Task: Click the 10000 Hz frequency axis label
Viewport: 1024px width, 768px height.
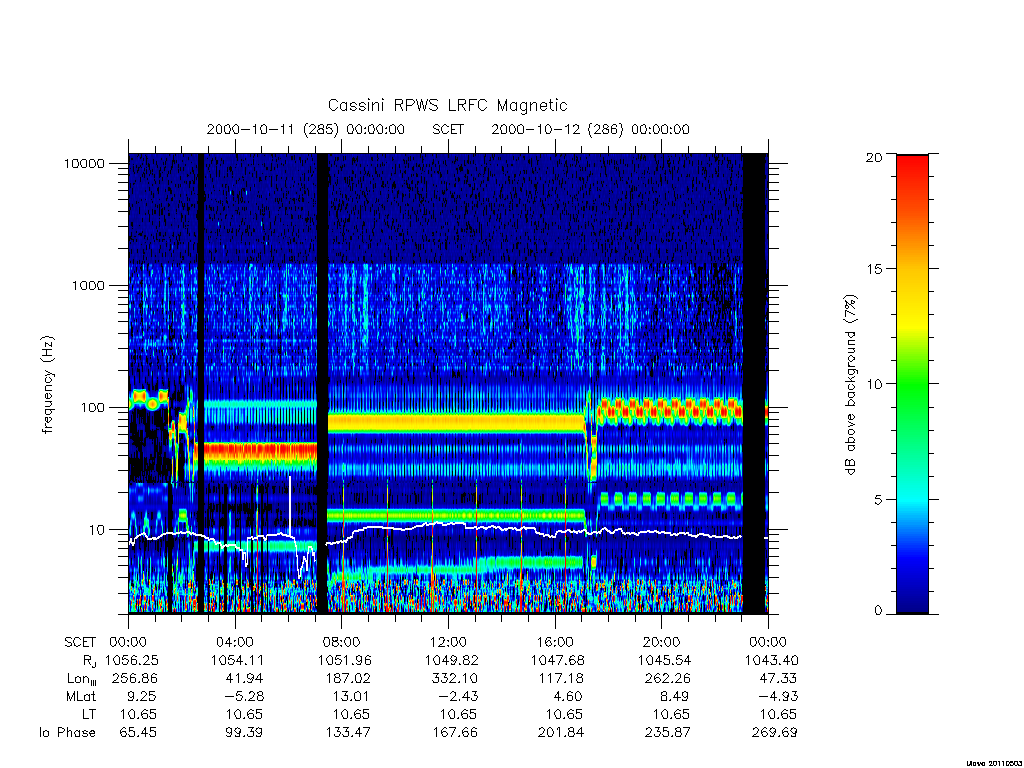Action: click(x=84, y=163)
